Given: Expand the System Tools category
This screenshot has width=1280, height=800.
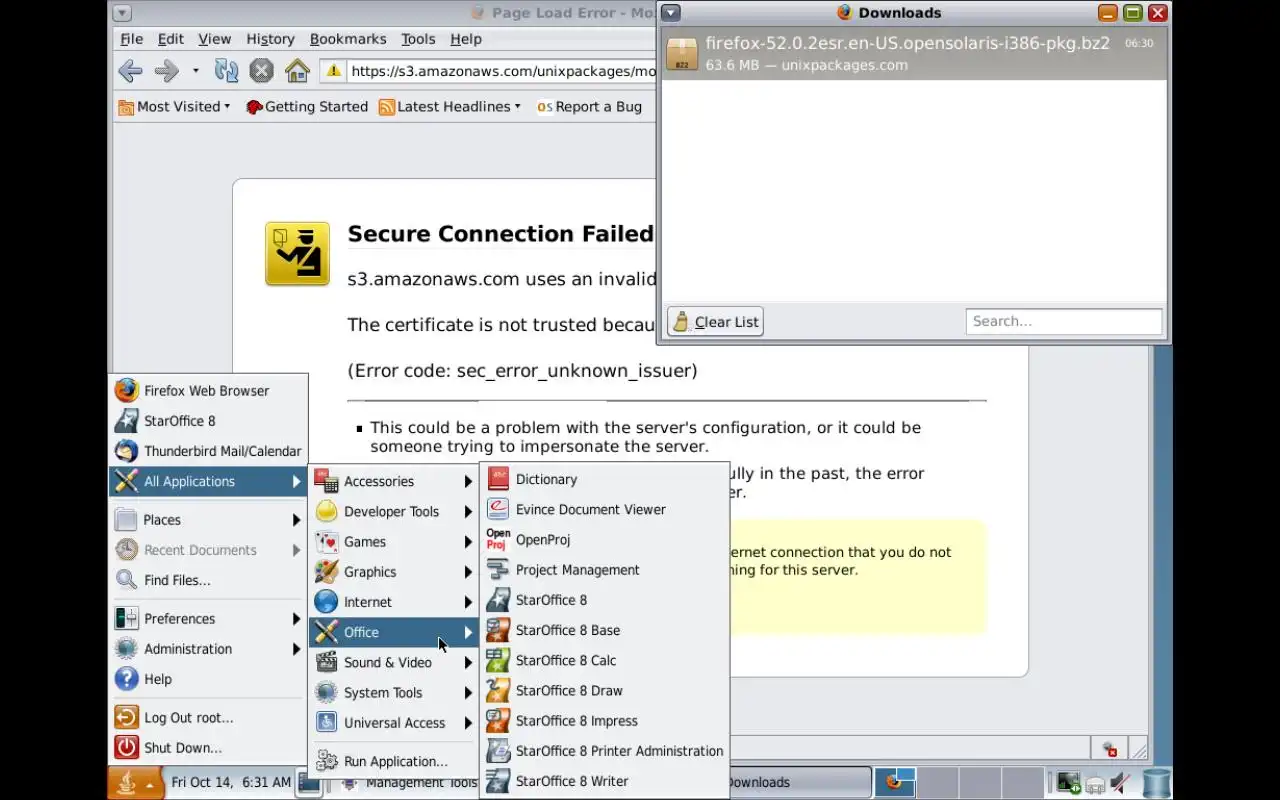Looking at the screenshot, I should point(394,692).
